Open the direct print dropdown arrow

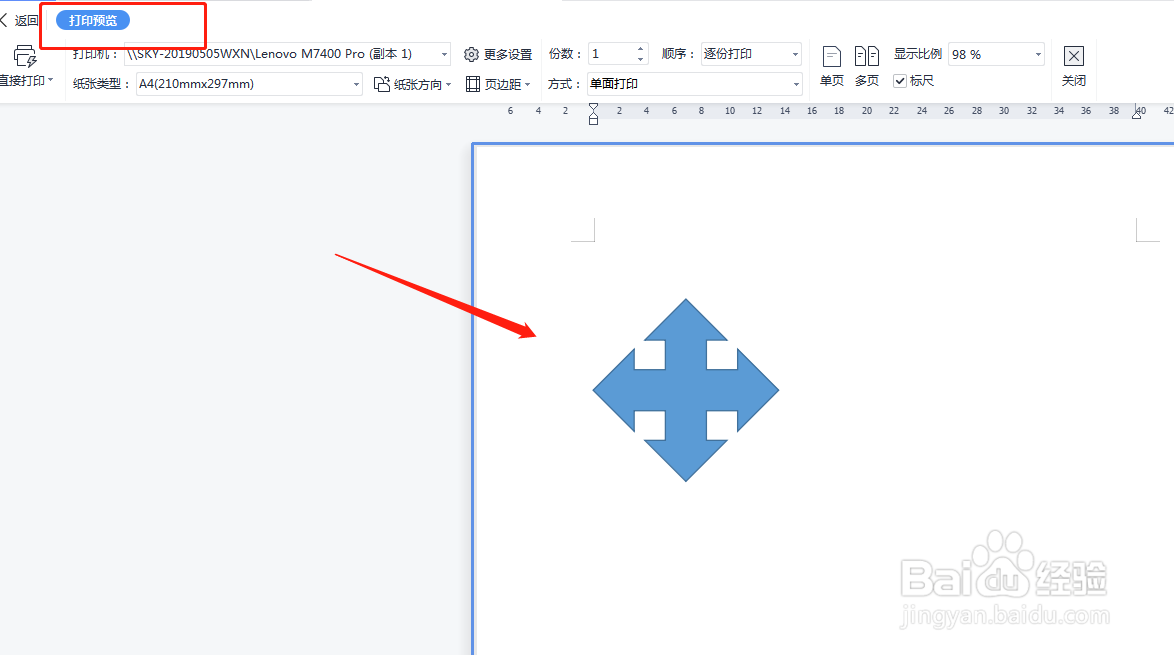point(50,80)
